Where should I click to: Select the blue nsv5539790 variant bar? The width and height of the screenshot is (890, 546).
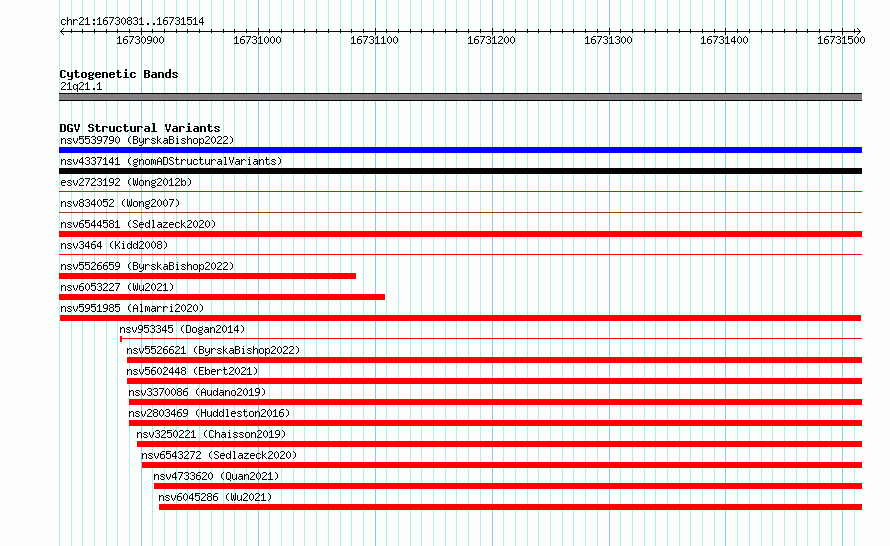tap(460, 150)
